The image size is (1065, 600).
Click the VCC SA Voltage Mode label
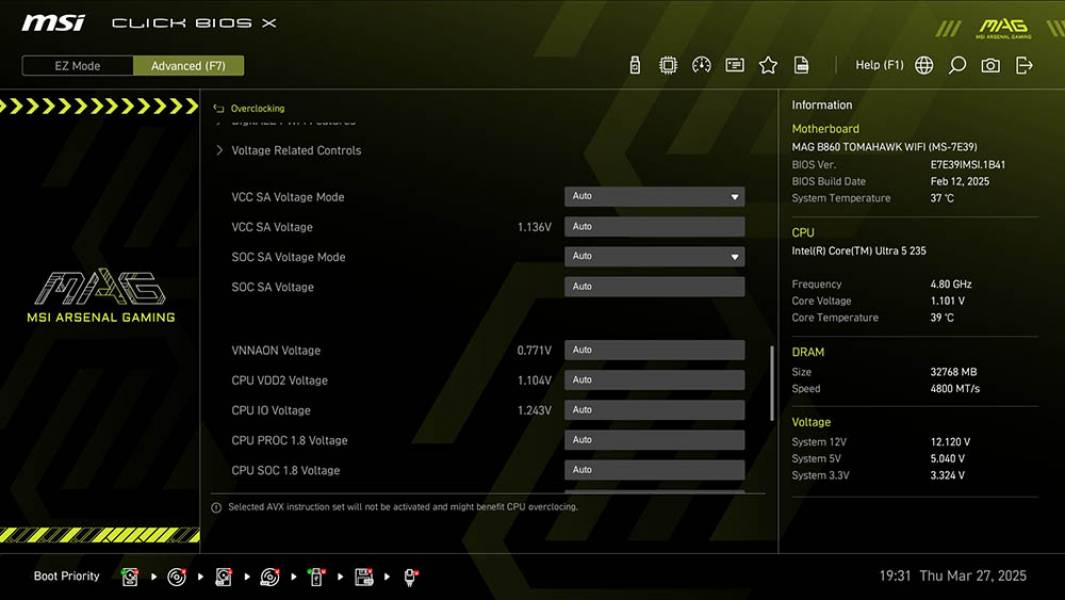pyautogui.click(x=287, y=197)
